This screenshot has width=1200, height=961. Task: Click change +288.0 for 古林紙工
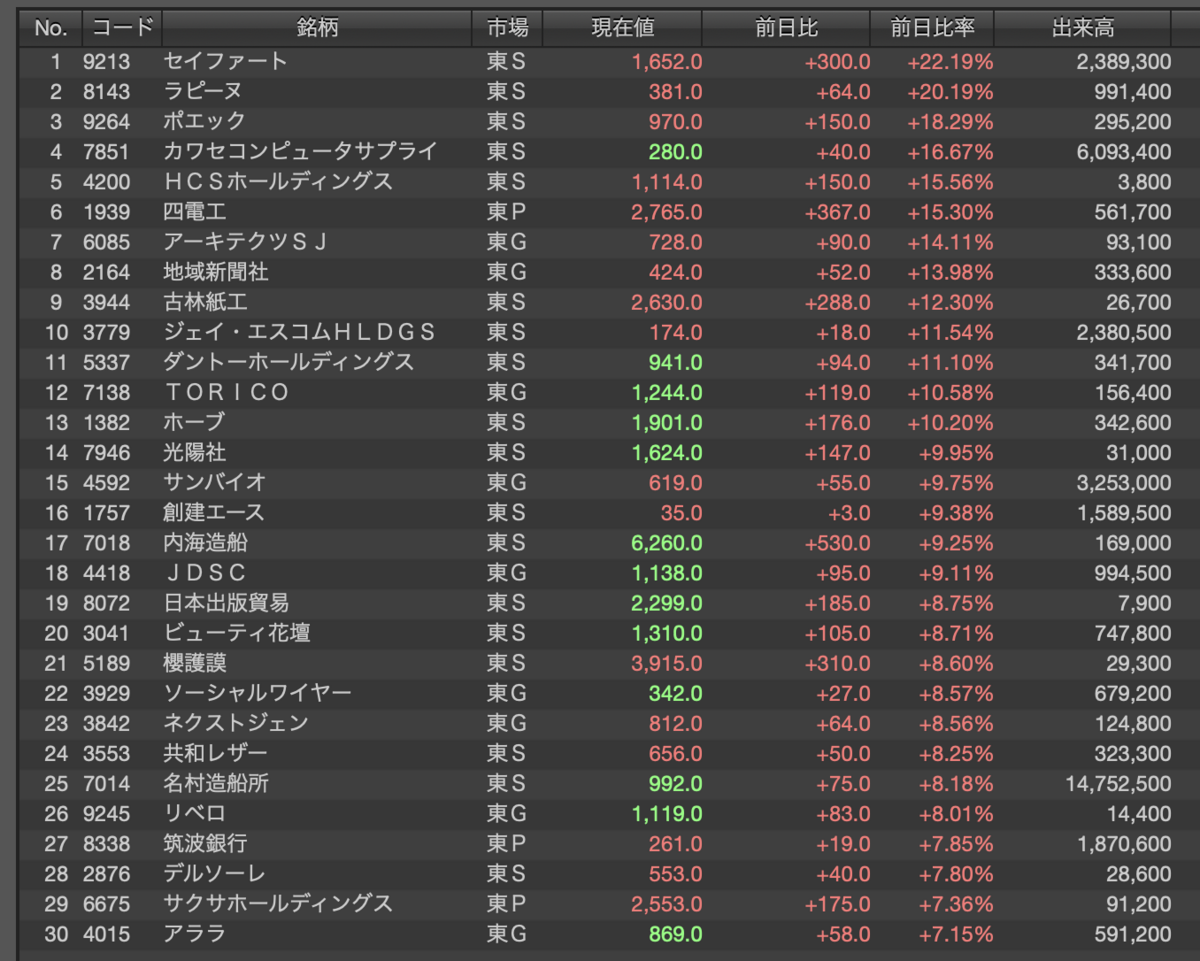pyautogui.click(x=838, y=302)
